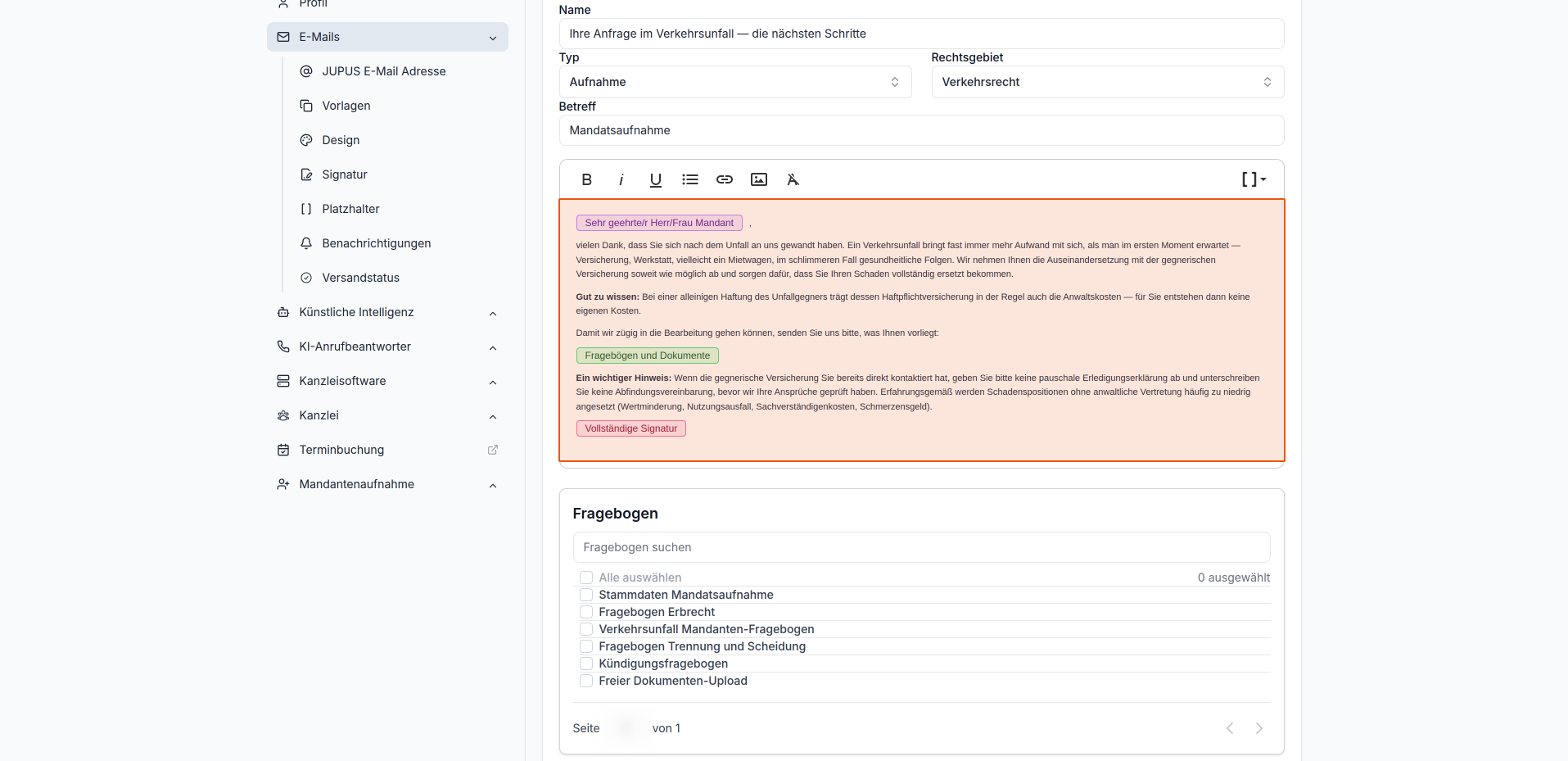Expand the Kanzlei section chevron
This screenshot has width=1568, height=761.
coord(493,416)
